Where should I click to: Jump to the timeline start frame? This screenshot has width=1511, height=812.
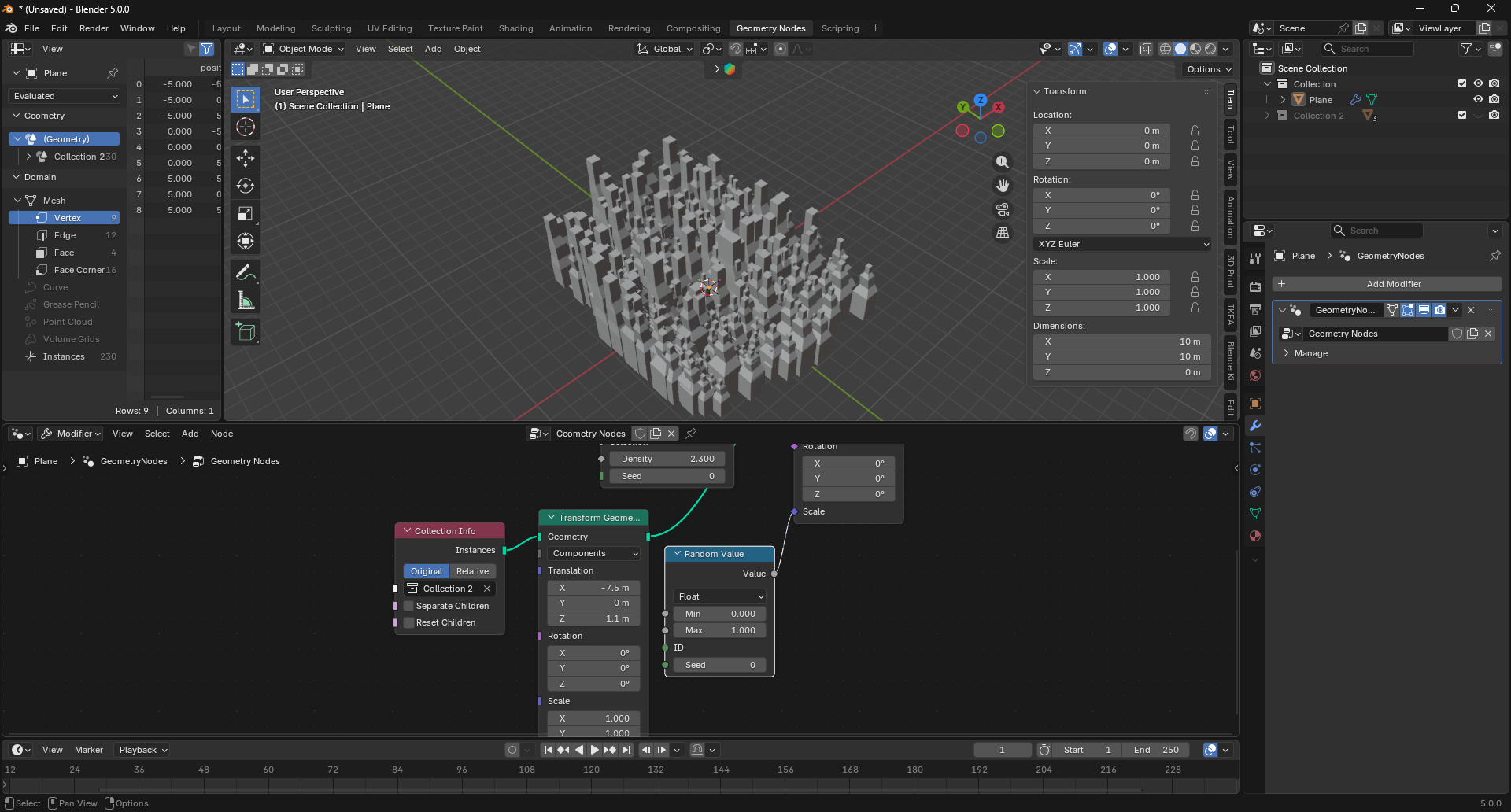pyautogui.click(x=548, y=750)
